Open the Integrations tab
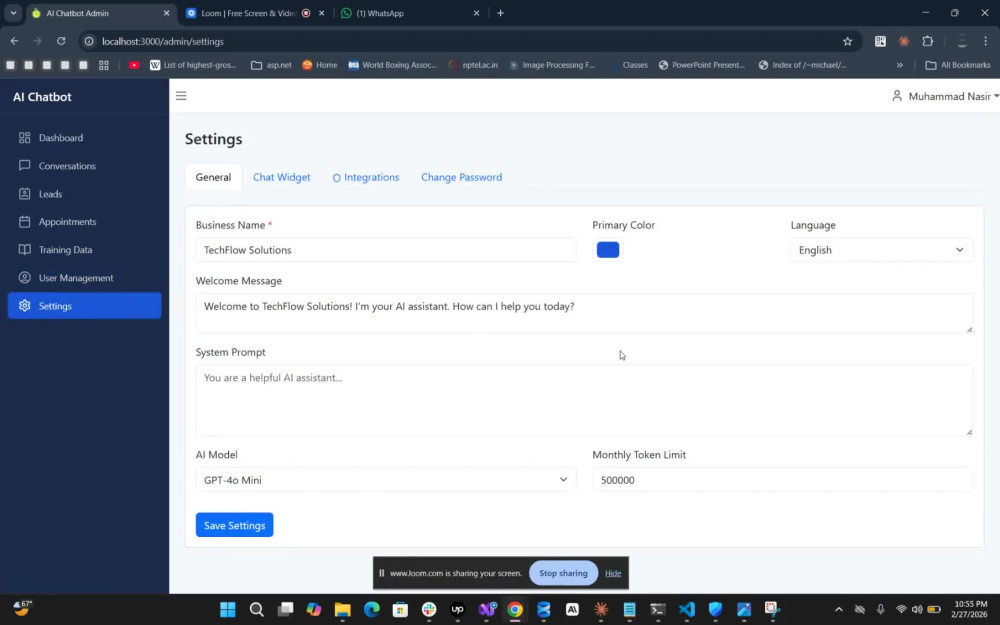 click(x=366, y=177)
